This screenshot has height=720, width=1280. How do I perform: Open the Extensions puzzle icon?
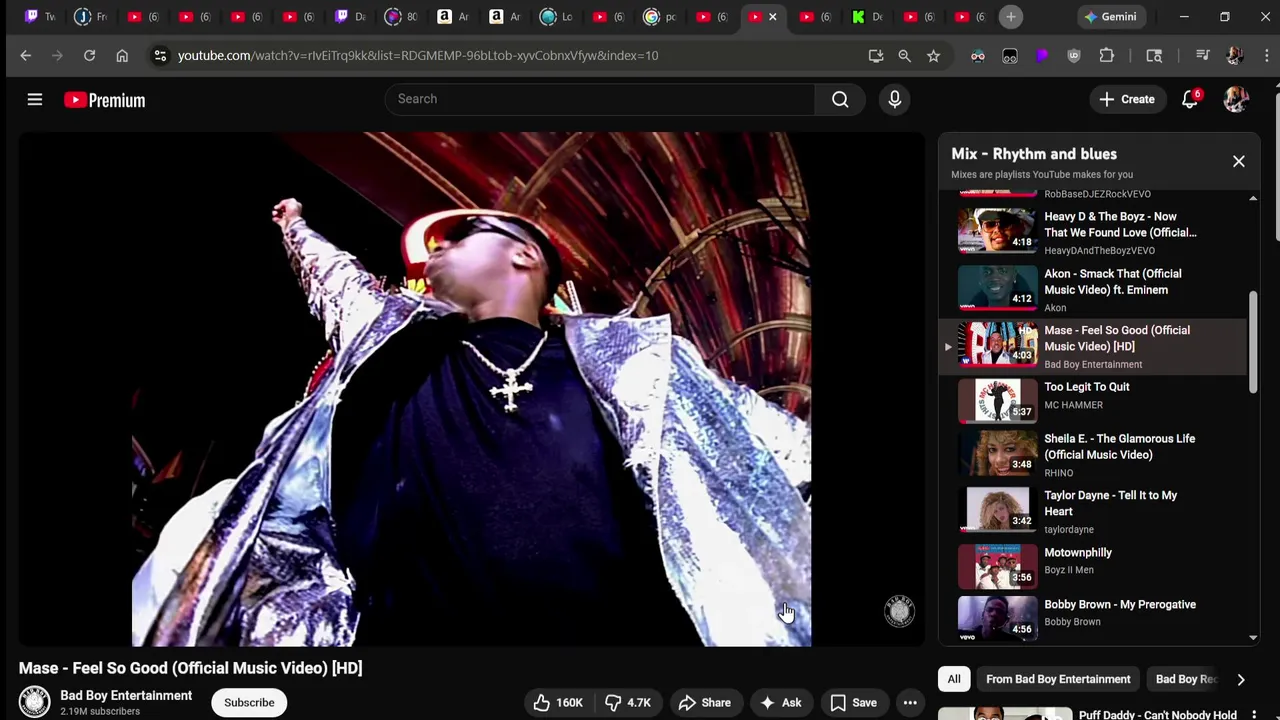click(1106, 56)
